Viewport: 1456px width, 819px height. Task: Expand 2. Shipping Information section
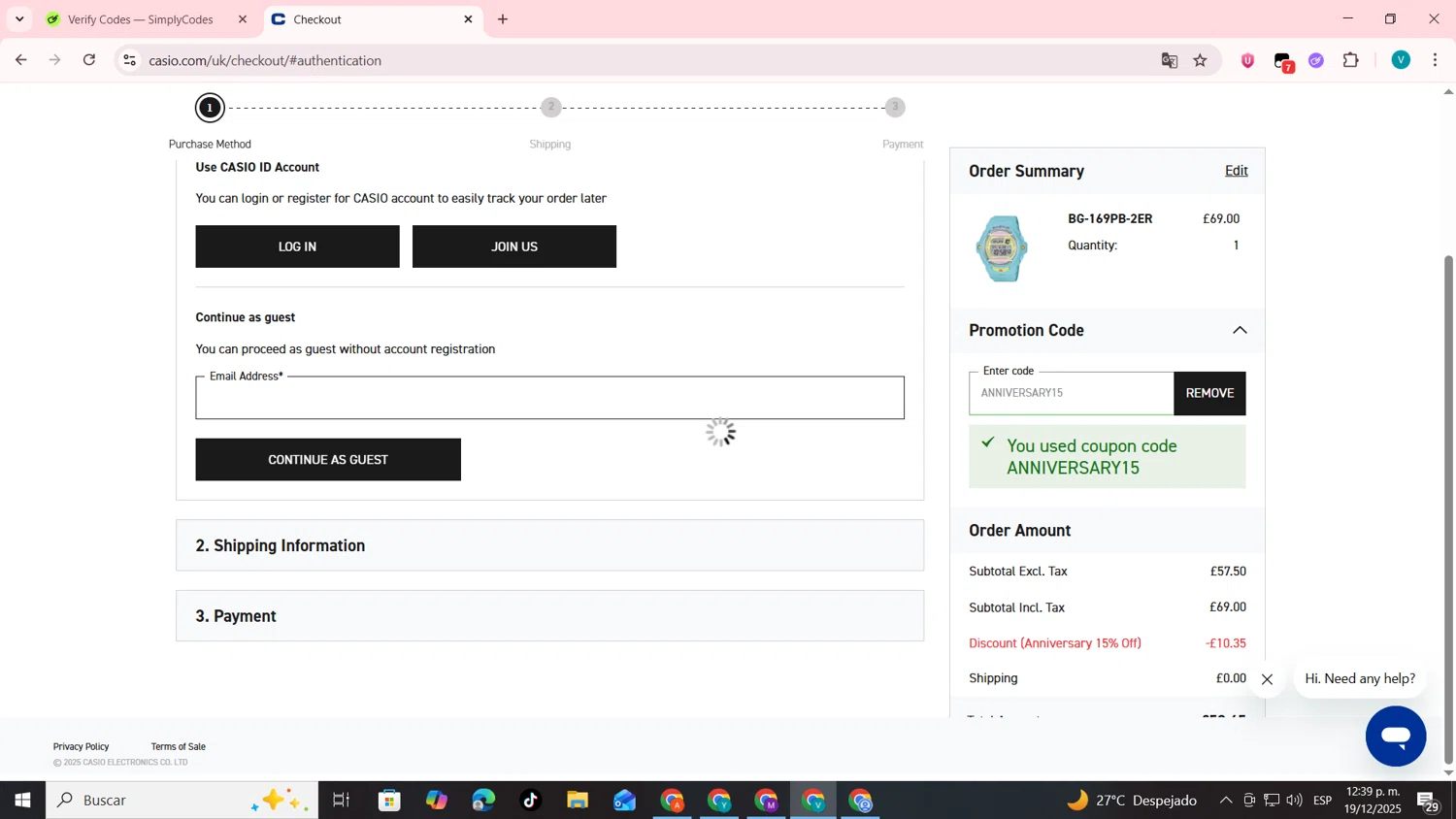[x=549, y=545]
